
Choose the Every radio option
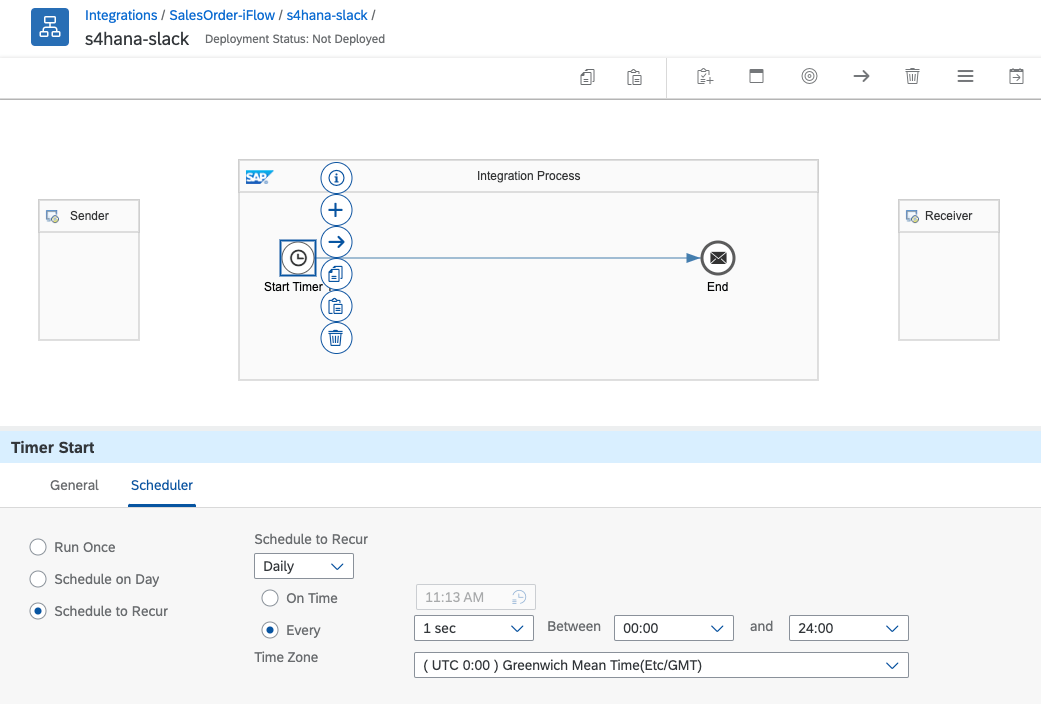[x=270, y=630]
